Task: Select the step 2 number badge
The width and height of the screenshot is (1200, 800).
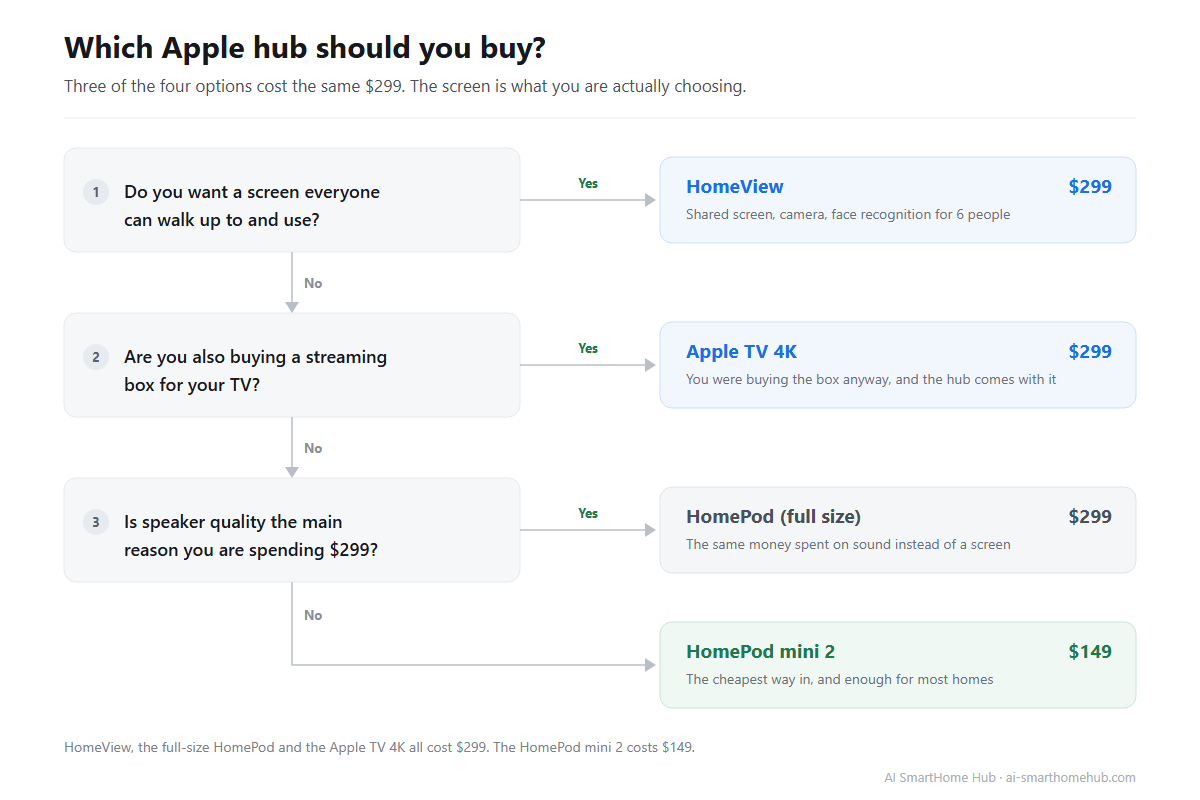Action: pos(96,357)
